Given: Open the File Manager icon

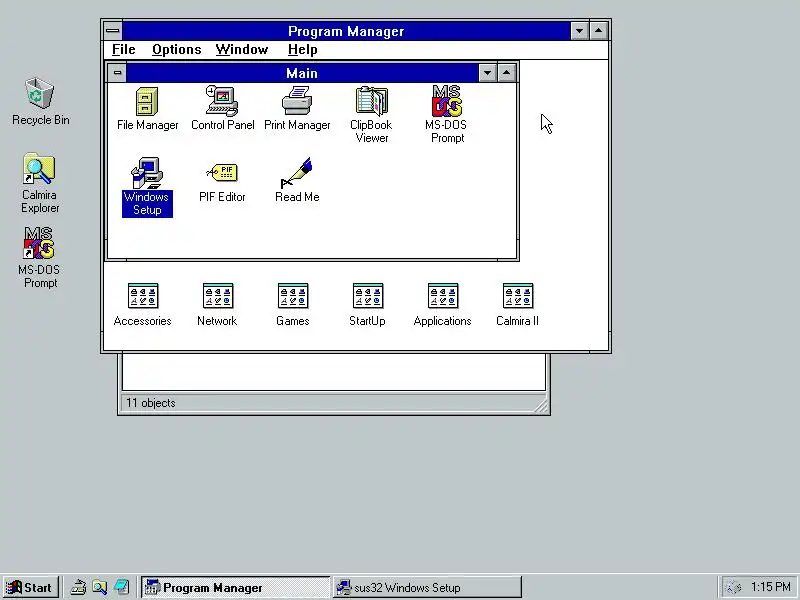Looking at the screenshot, I should tap(147, 109).
